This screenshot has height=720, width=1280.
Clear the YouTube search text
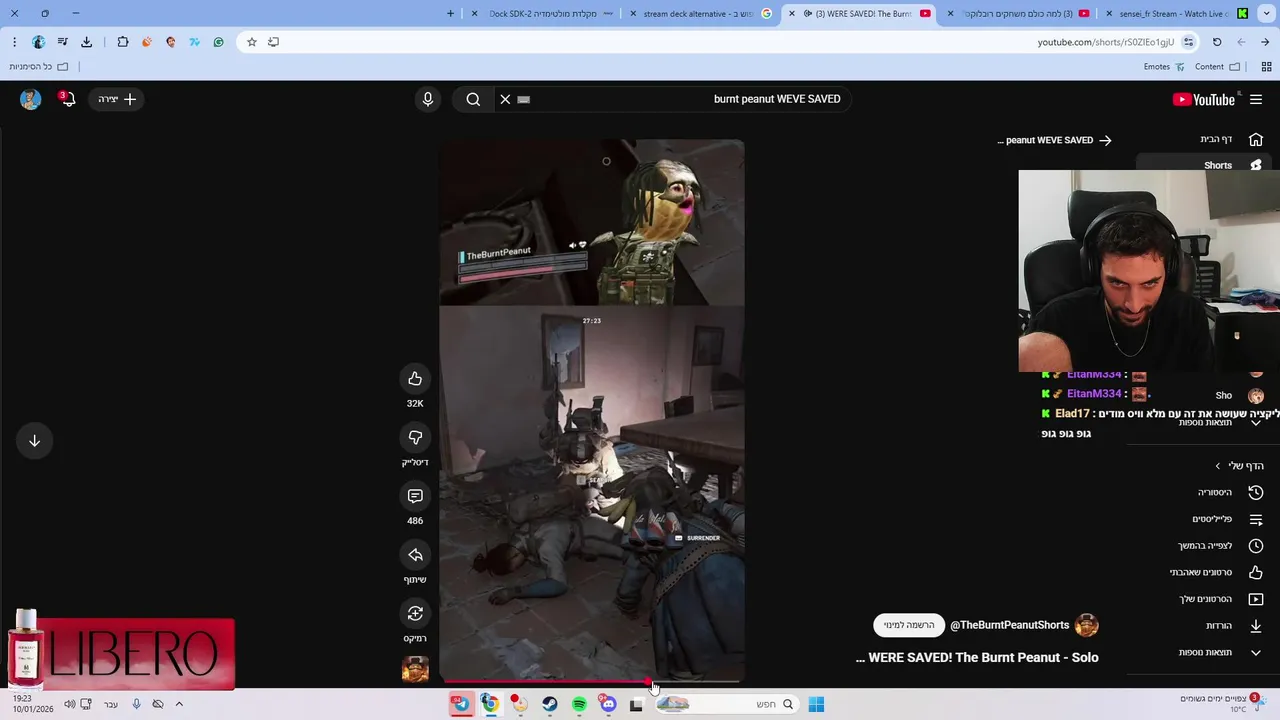(505, 99)
